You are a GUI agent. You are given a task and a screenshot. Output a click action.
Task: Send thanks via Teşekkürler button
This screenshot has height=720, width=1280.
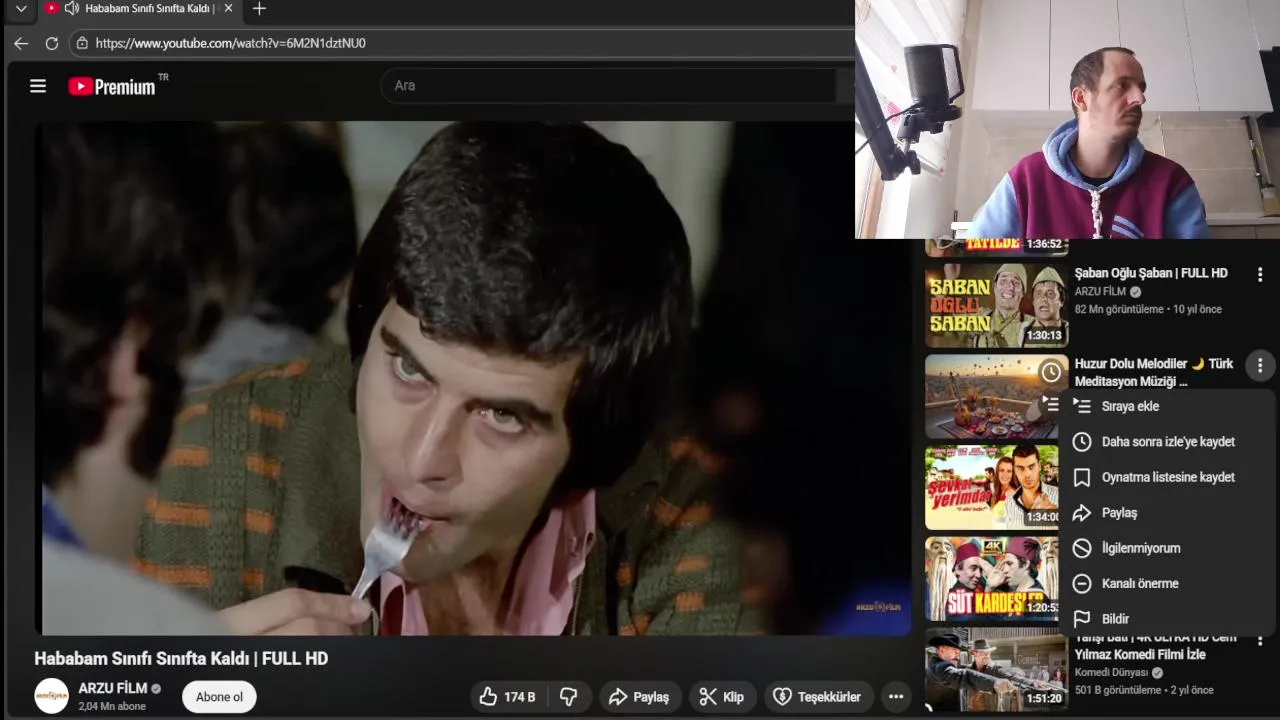point(818,697)
